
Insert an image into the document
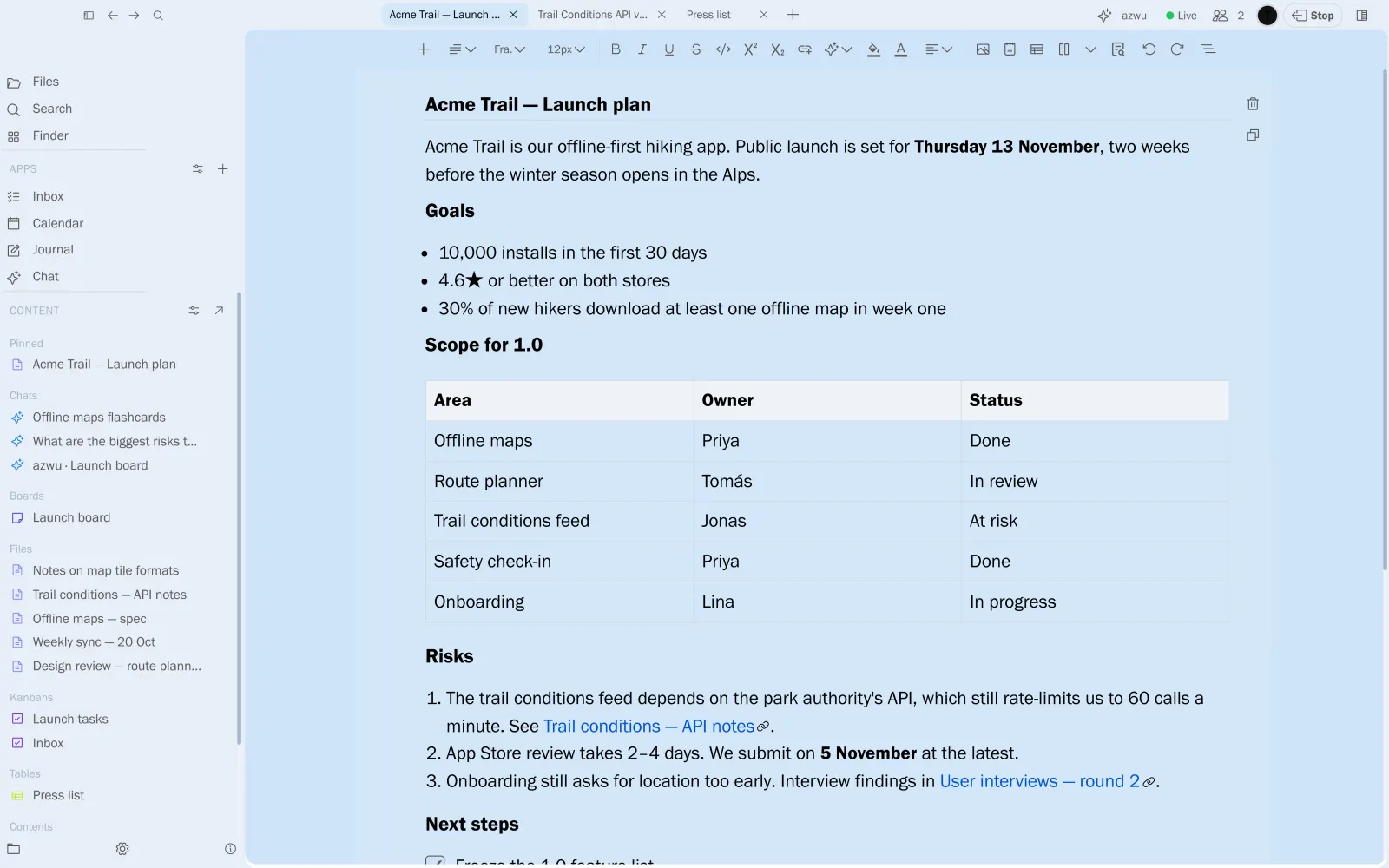tap(983, 49)
